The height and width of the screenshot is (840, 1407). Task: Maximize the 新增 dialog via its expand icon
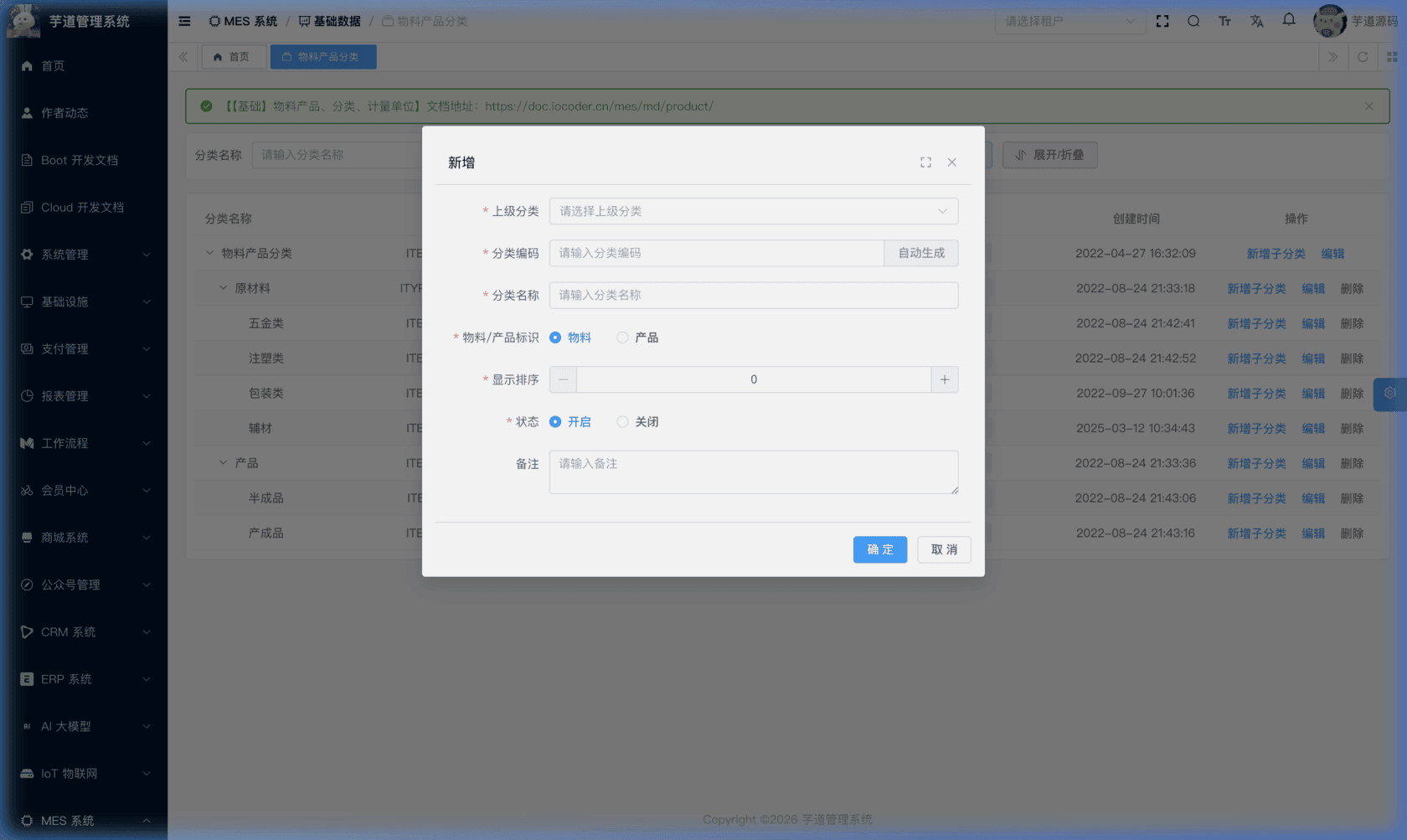pyautogui.click(x=925, y=162)
